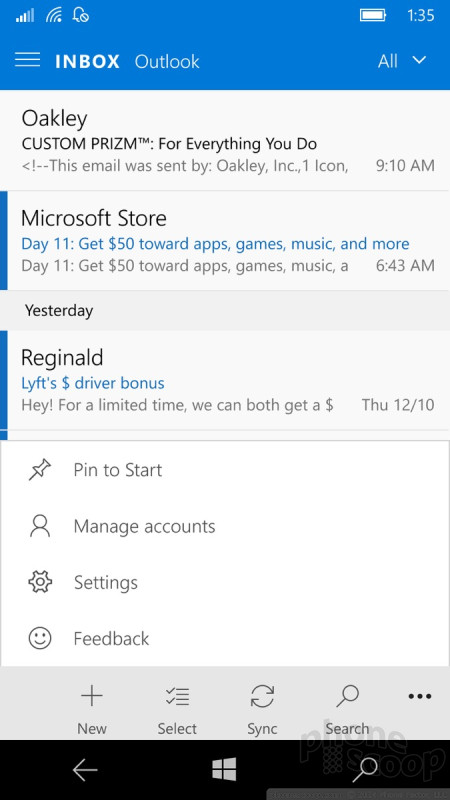Click the Feedback smiley icon
The width and height of the screenshot is (450, 800).
click(x=40, y=638)
